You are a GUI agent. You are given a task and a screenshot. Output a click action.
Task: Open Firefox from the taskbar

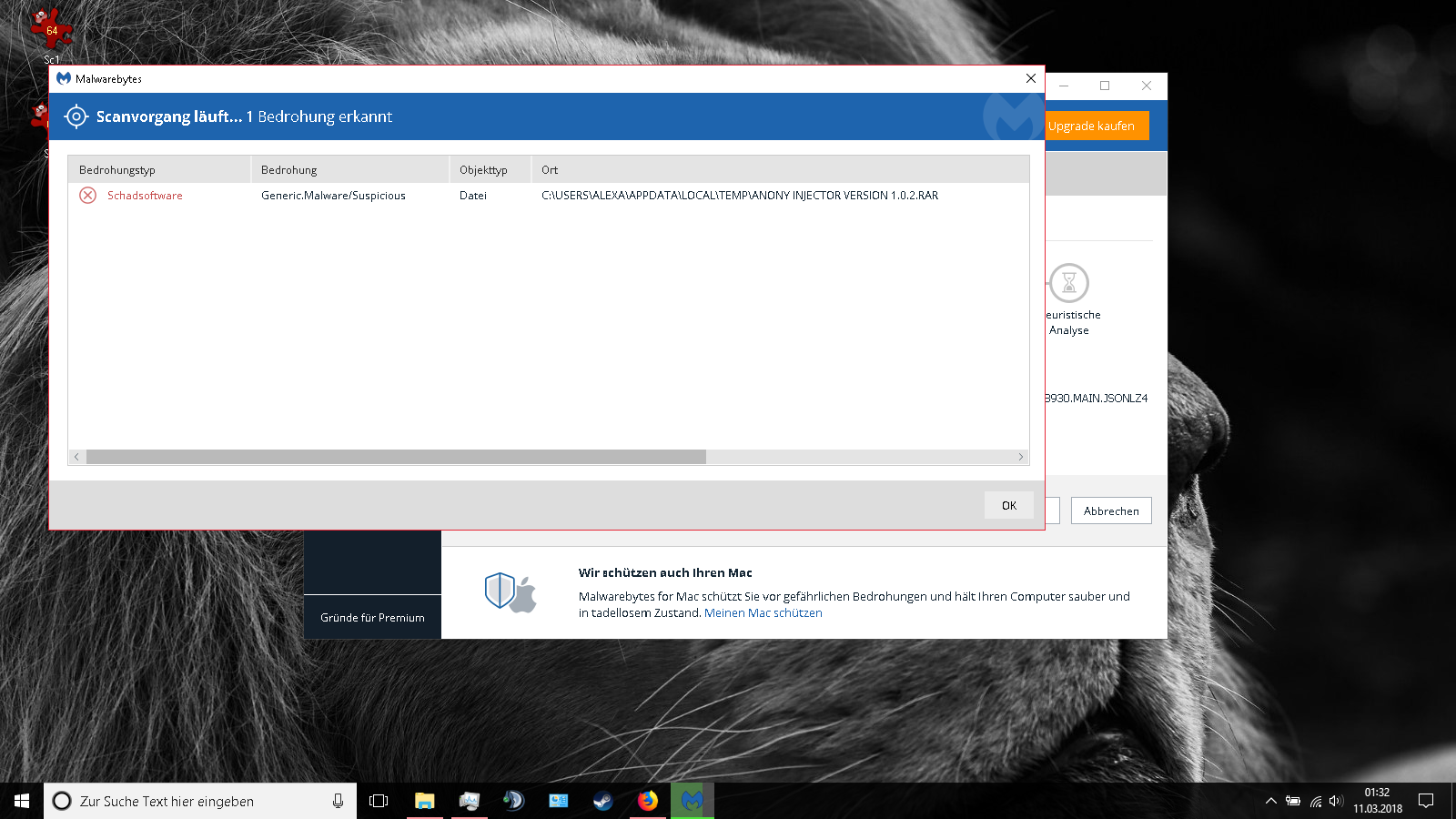(647, 801)
